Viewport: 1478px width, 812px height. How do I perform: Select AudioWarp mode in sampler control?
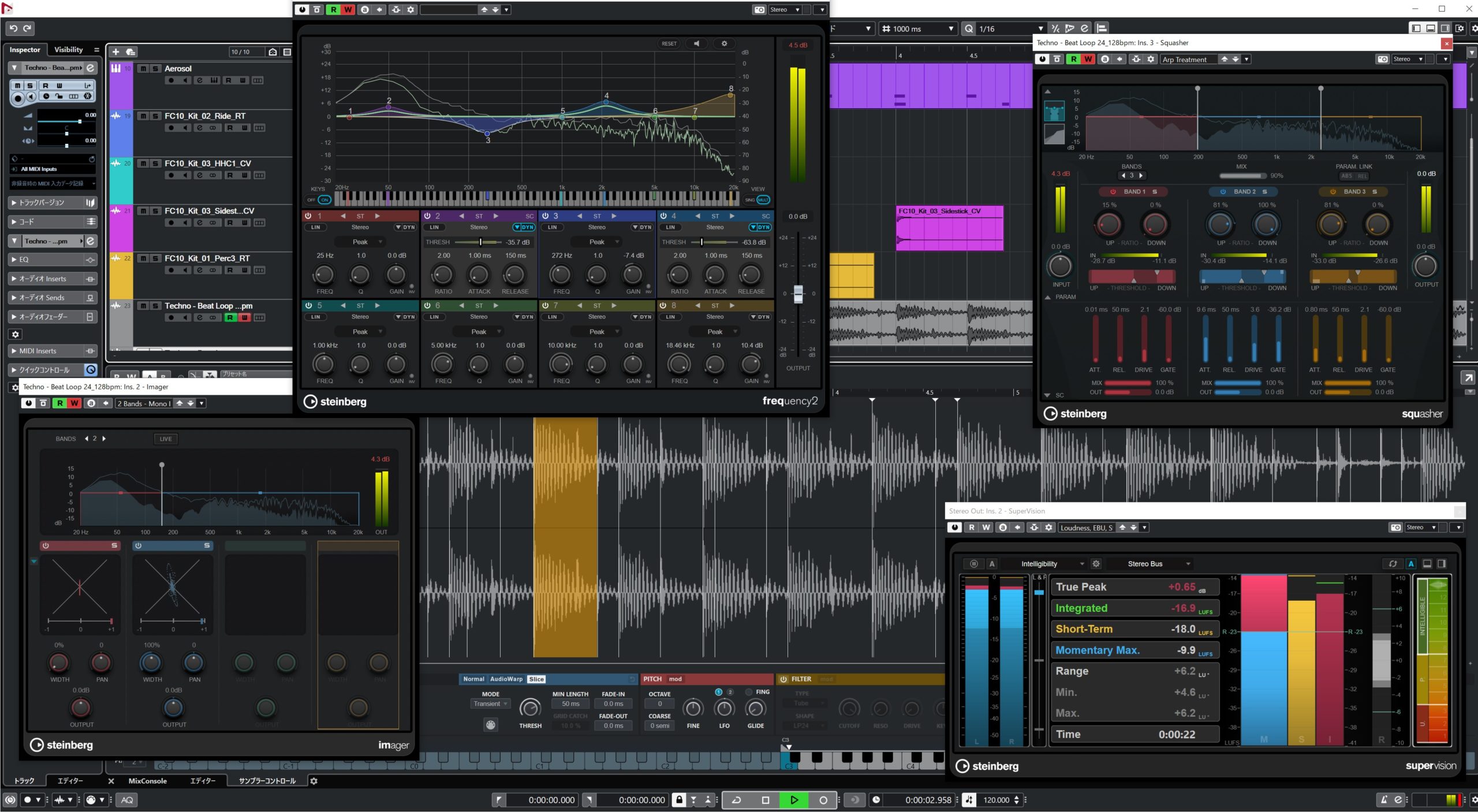(x=506, y=679)
